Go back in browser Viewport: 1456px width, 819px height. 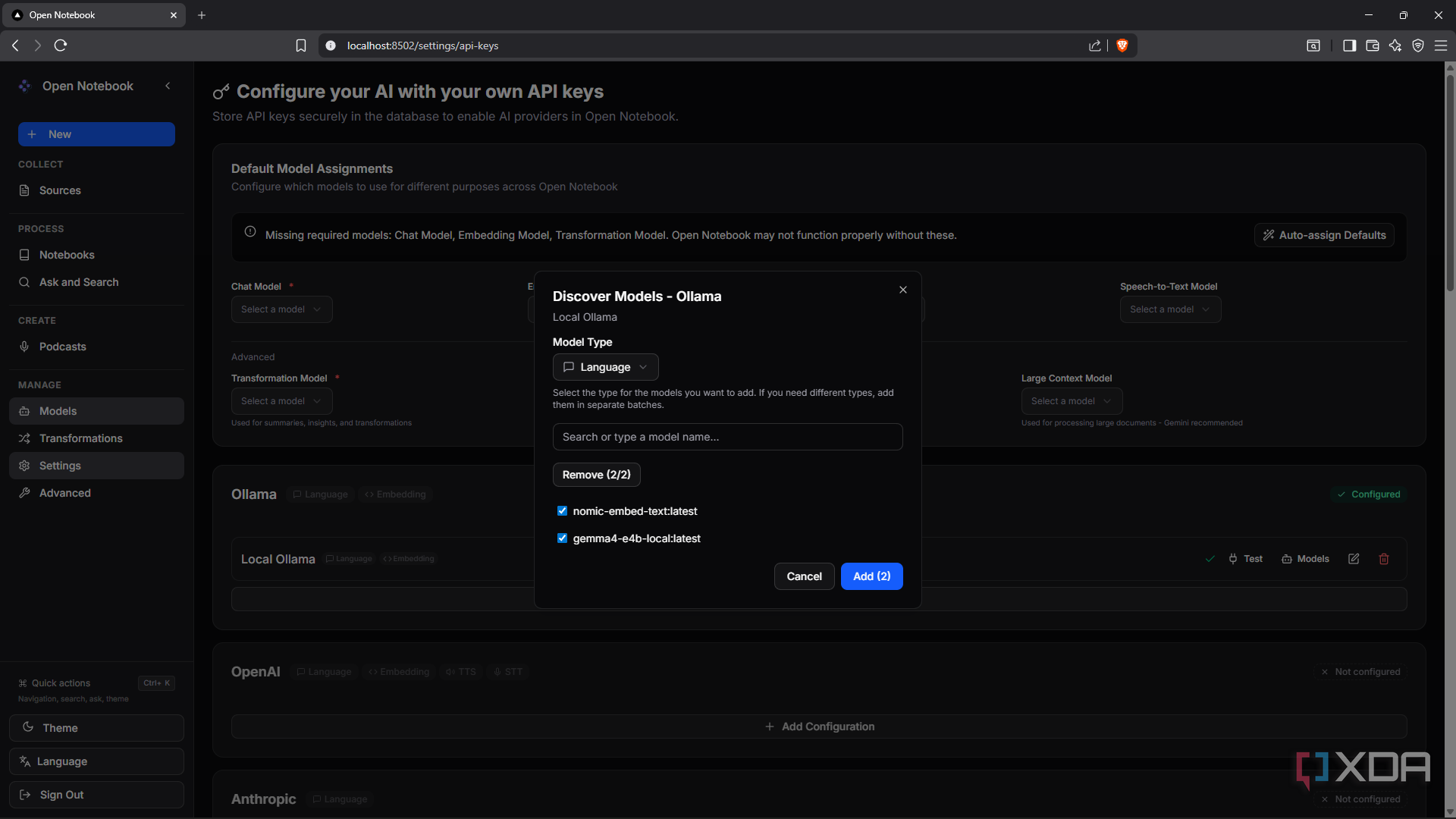15,45
